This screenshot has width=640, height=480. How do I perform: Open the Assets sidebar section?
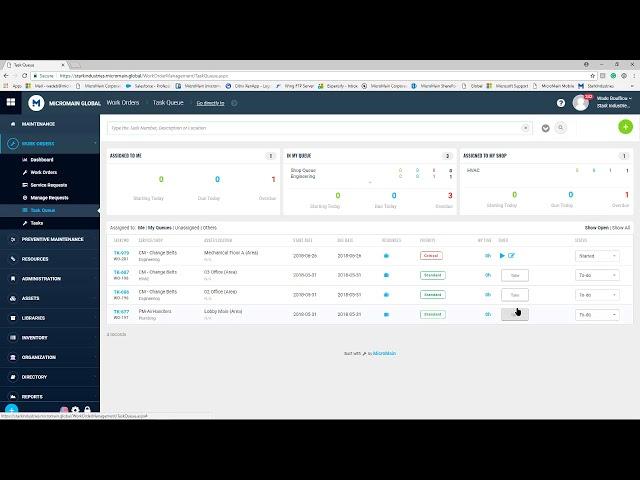(49, 298)
